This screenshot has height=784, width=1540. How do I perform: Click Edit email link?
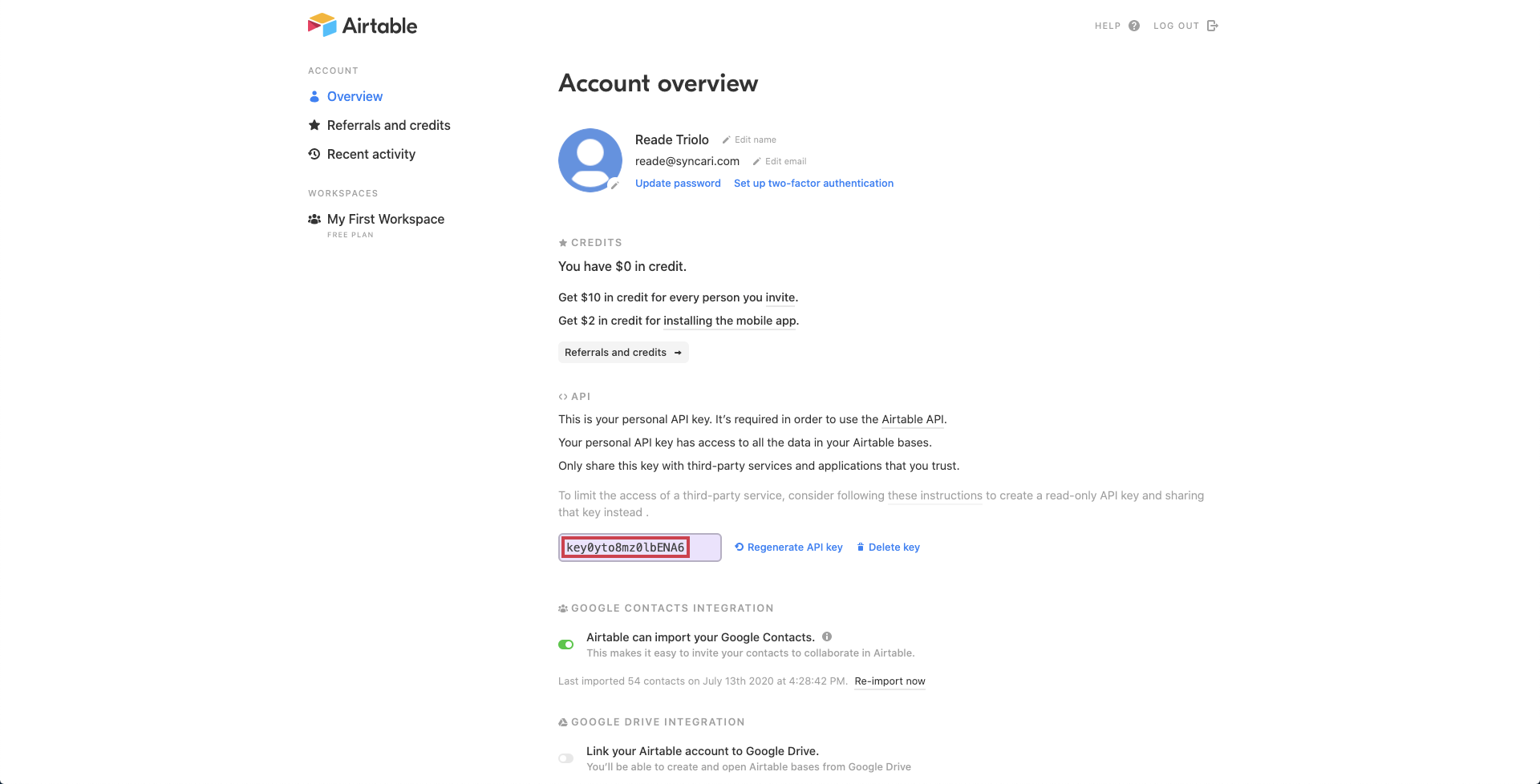786,161
